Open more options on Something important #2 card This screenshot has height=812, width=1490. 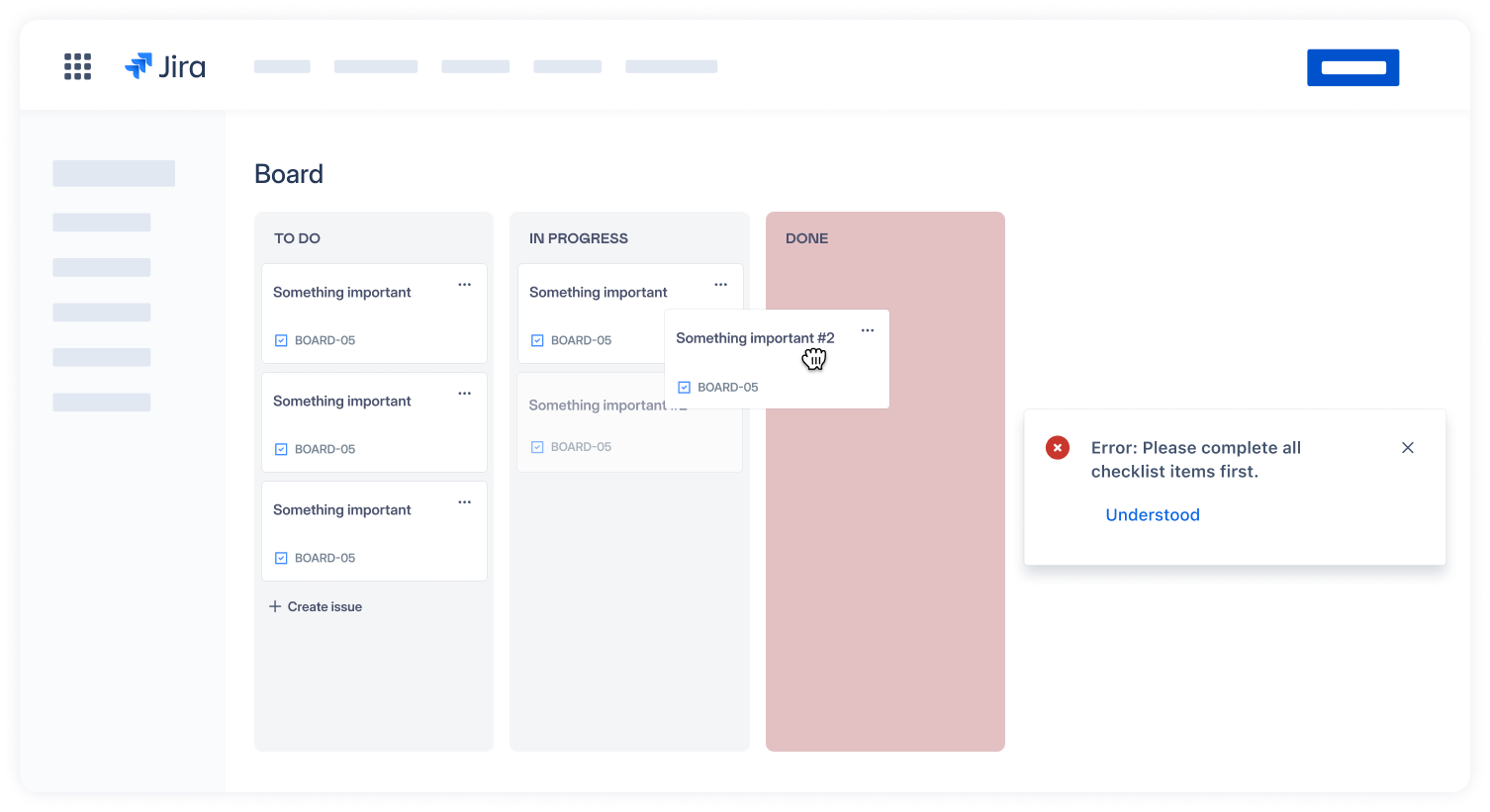(867, 330)
